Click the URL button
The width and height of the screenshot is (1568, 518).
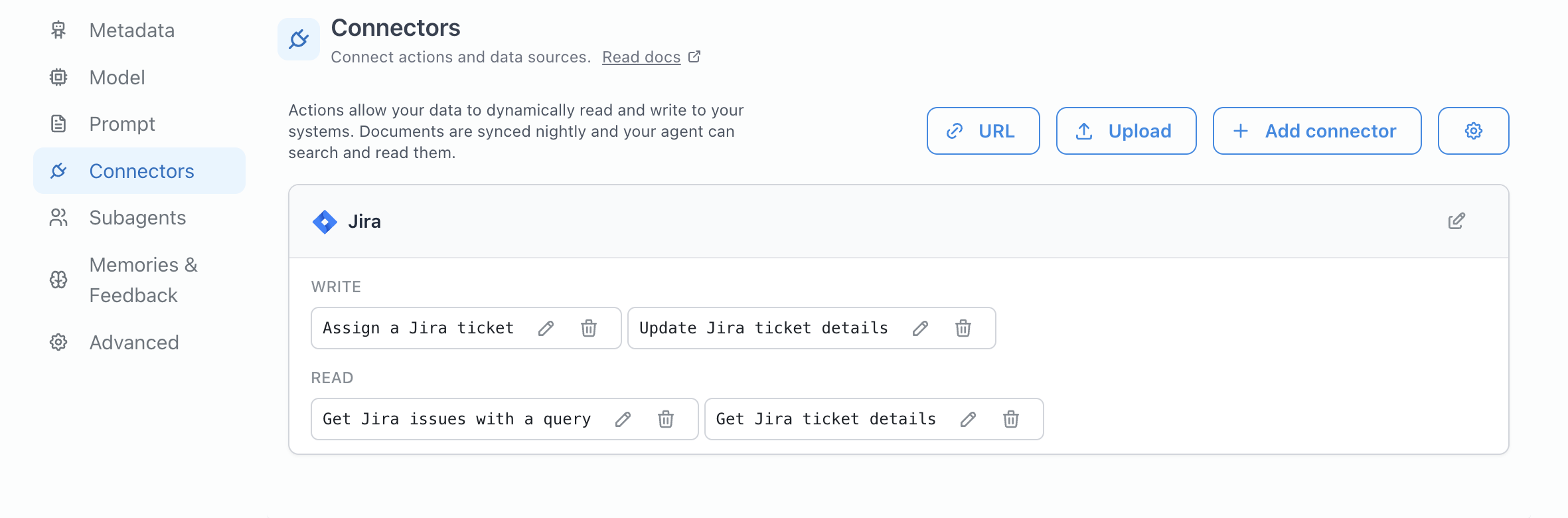982,131
